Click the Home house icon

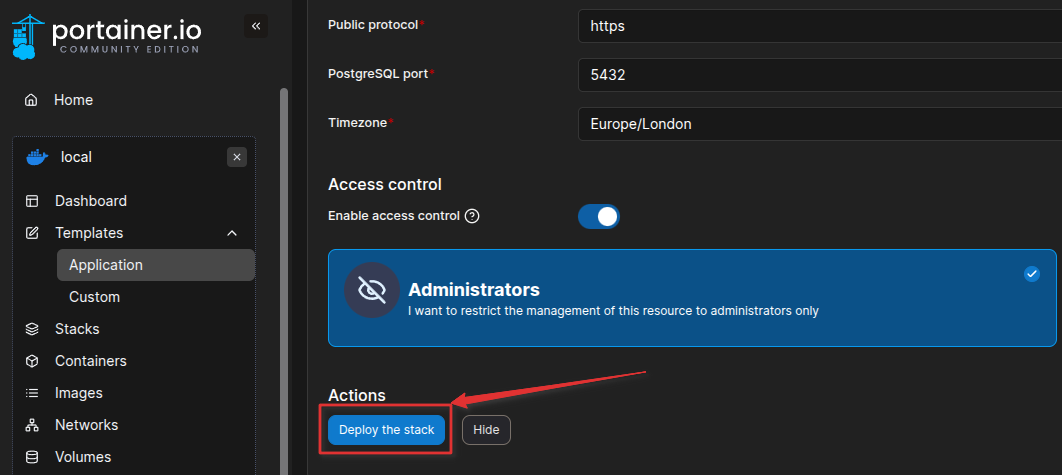click(31, 100)
